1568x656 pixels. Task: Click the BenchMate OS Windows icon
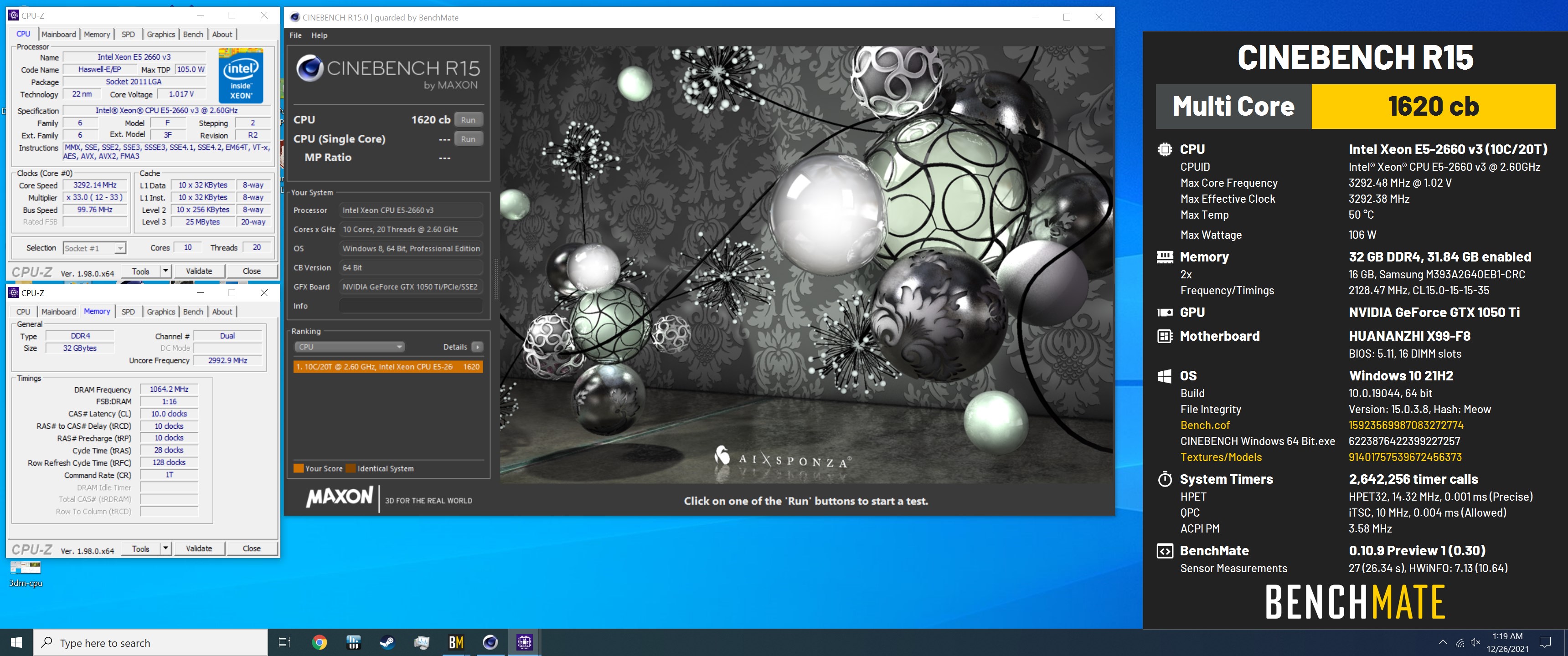pyautogui.click(x=1165, y=376)
